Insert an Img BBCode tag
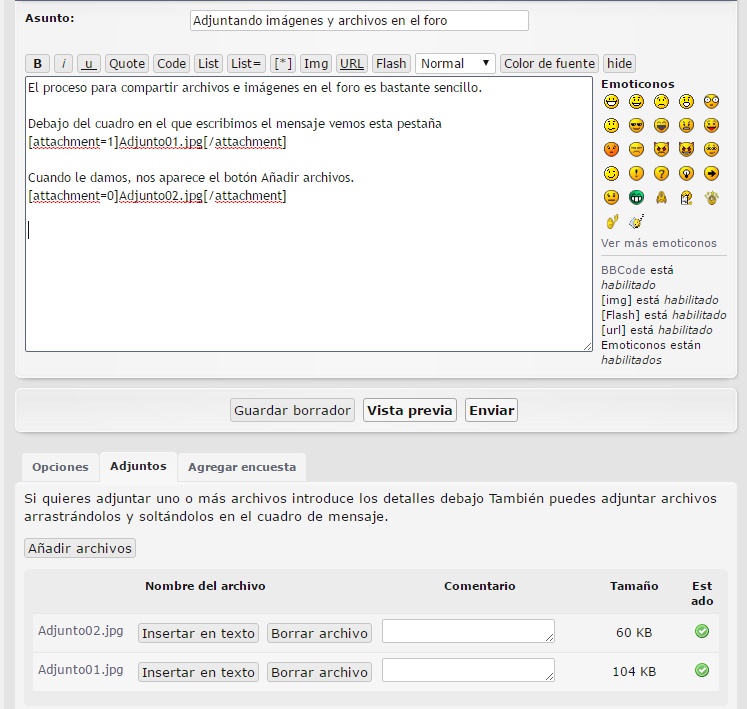747x709 pixels. click(316, 63)
